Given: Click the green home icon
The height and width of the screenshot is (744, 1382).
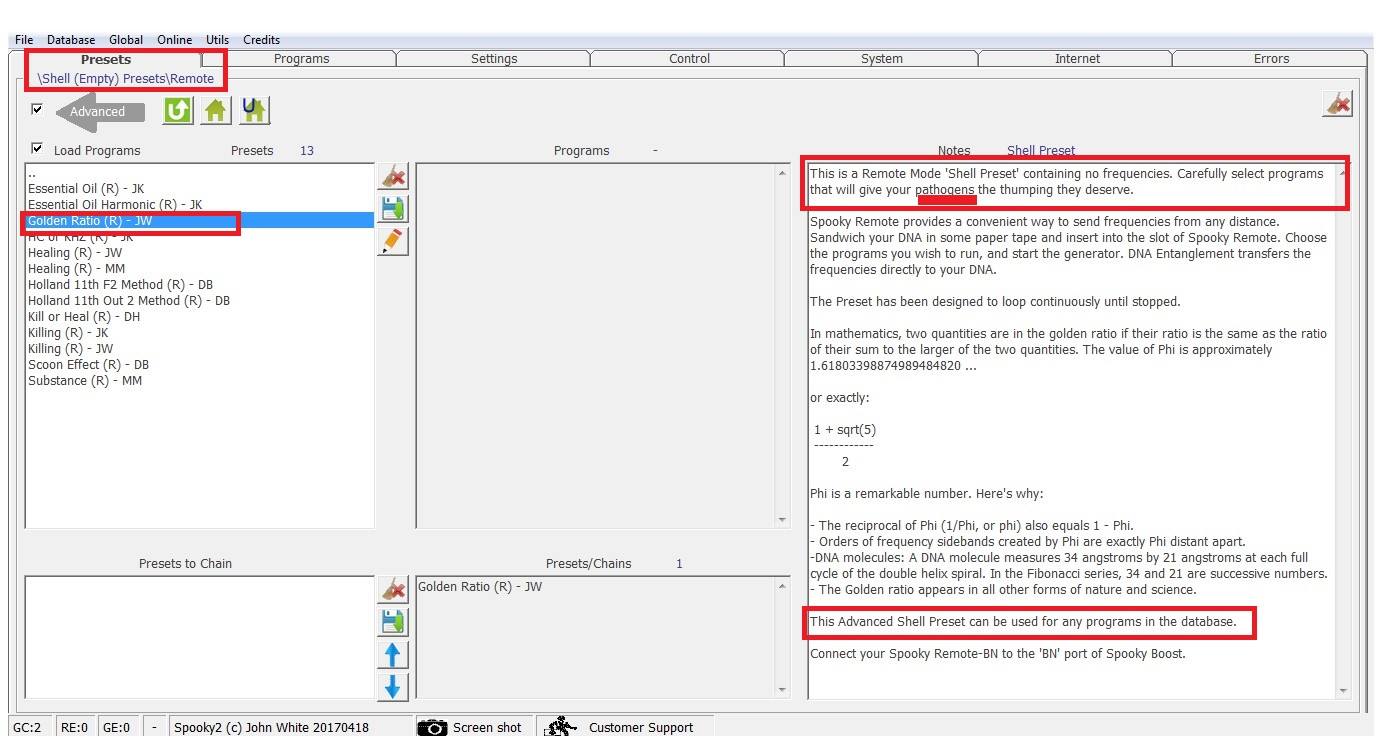Looking at the screenshot, I should 216,110.
